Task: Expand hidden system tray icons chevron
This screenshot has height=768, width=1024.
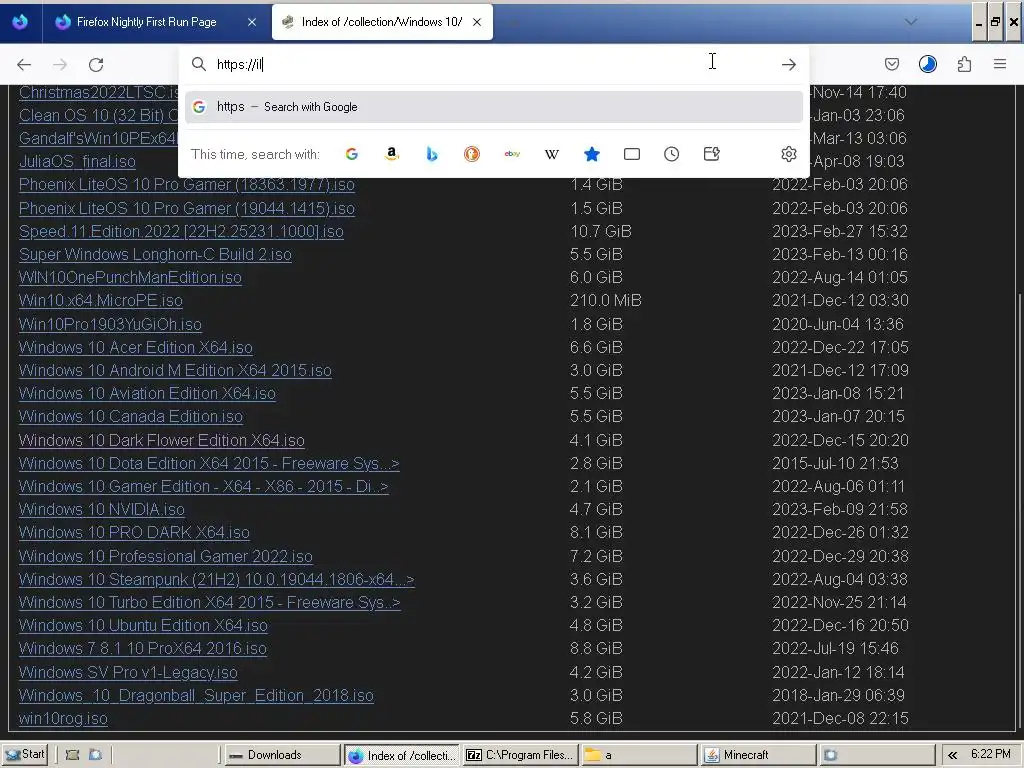Action: point(953,755)
